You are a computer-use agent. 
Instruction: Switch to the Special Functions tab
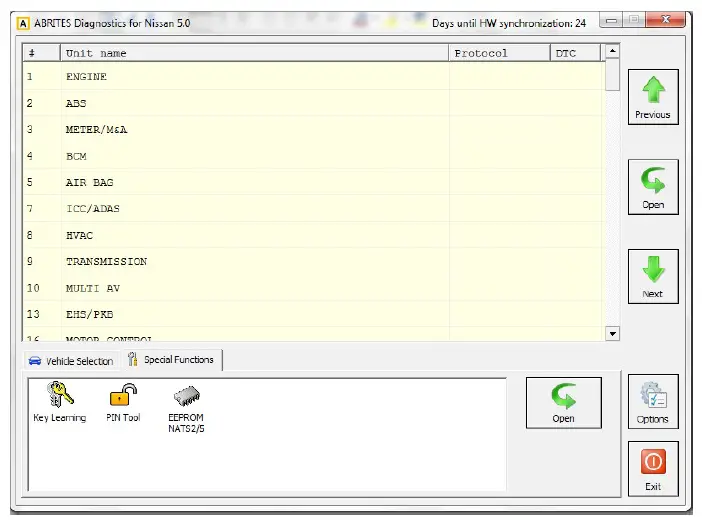pyautogui.click(x=171, y=360)
